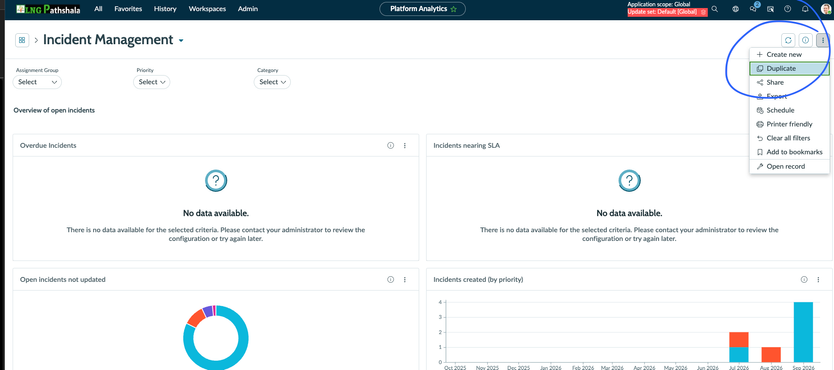The image size is (834, 370).
Task: Click the dashboard three-dot menu button
Action: 823,40
